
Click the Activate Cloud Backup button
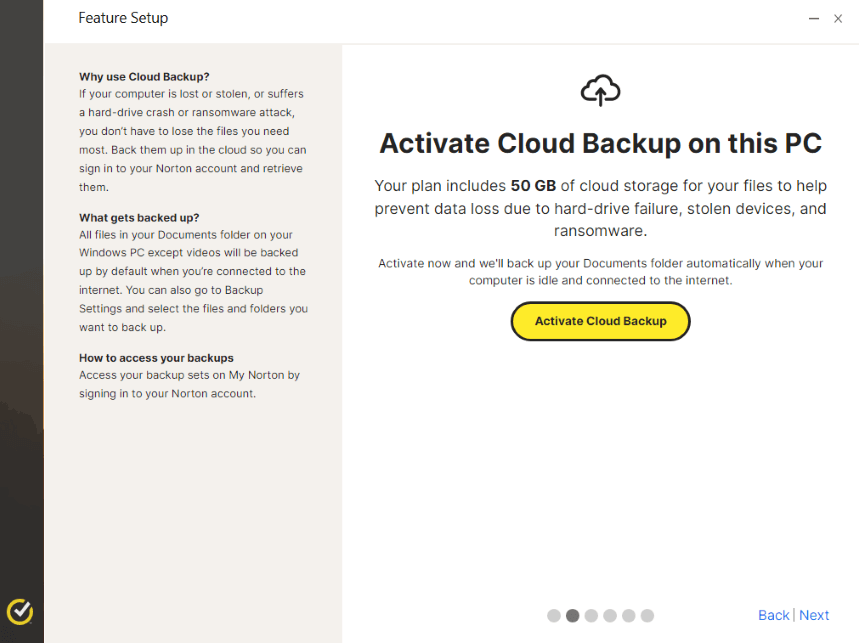coord(601,321)
